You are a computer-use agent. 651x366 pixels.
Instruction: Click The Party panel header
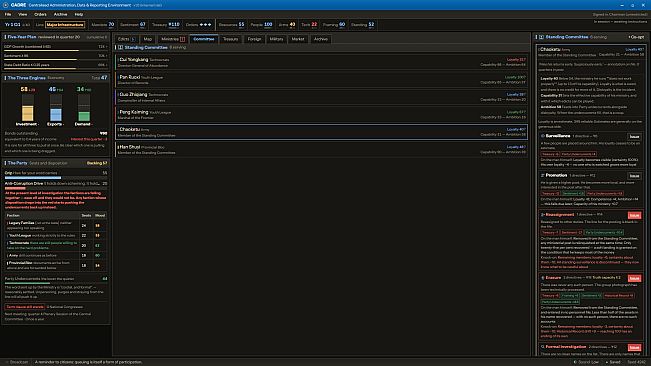point(56,163)
